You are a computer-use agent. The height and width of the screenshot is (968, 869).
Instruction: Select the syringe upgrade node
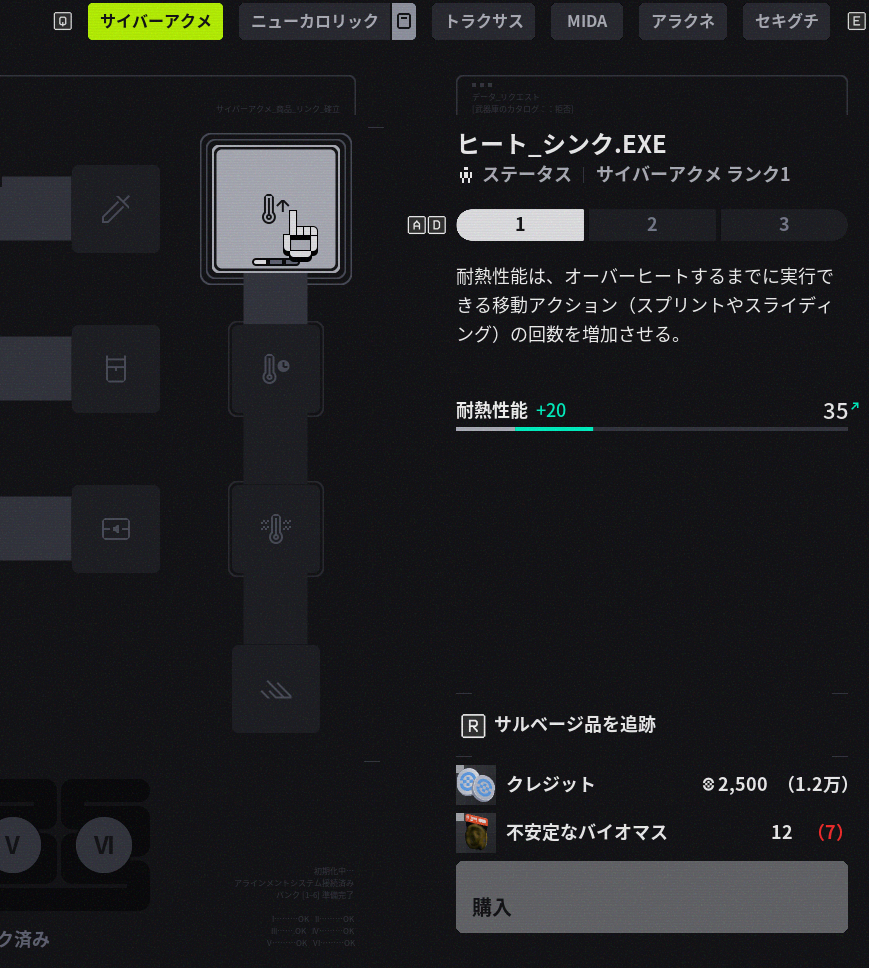coord(116,209)
